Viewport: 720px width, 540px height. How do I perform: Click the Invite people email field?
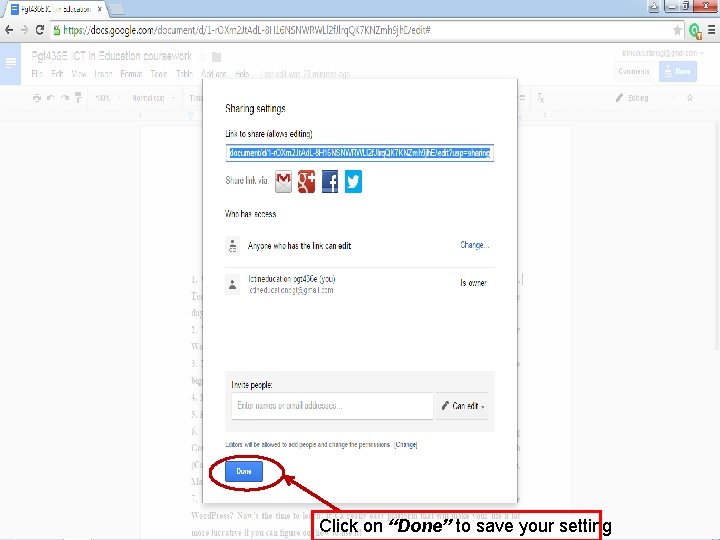pos(332,405)
